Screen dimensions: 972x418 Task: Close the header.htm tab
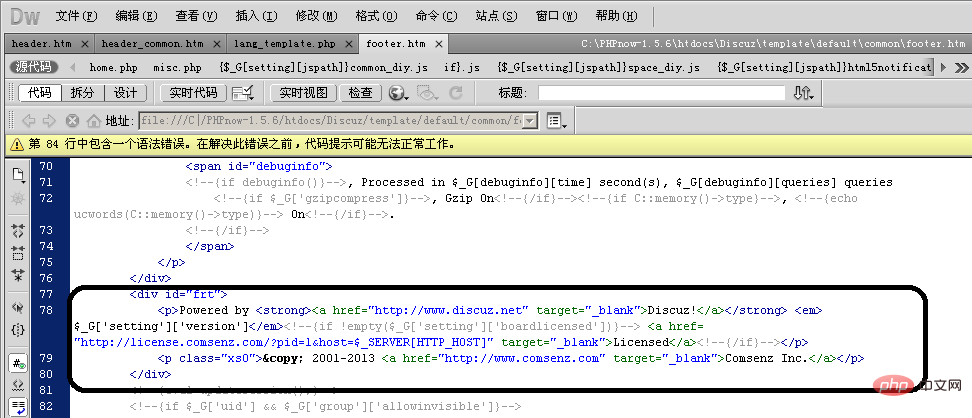pyautogui.click(x=84, y=44)
